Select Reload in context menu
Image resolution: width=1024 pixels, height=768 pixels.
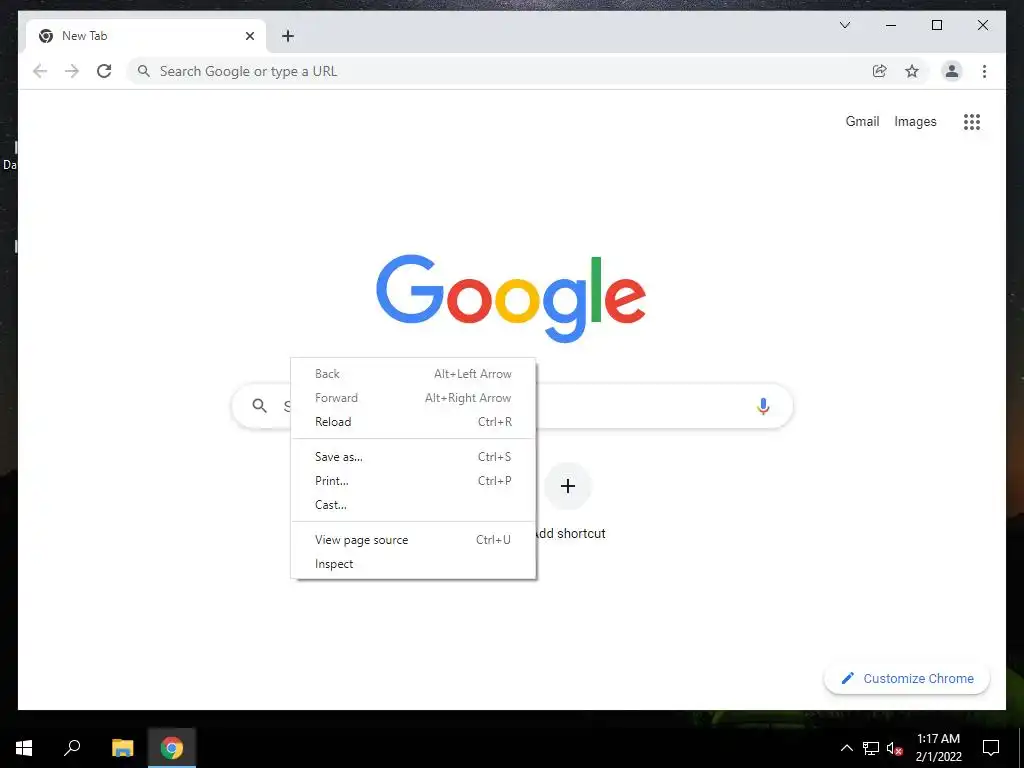tap(413, 422)
